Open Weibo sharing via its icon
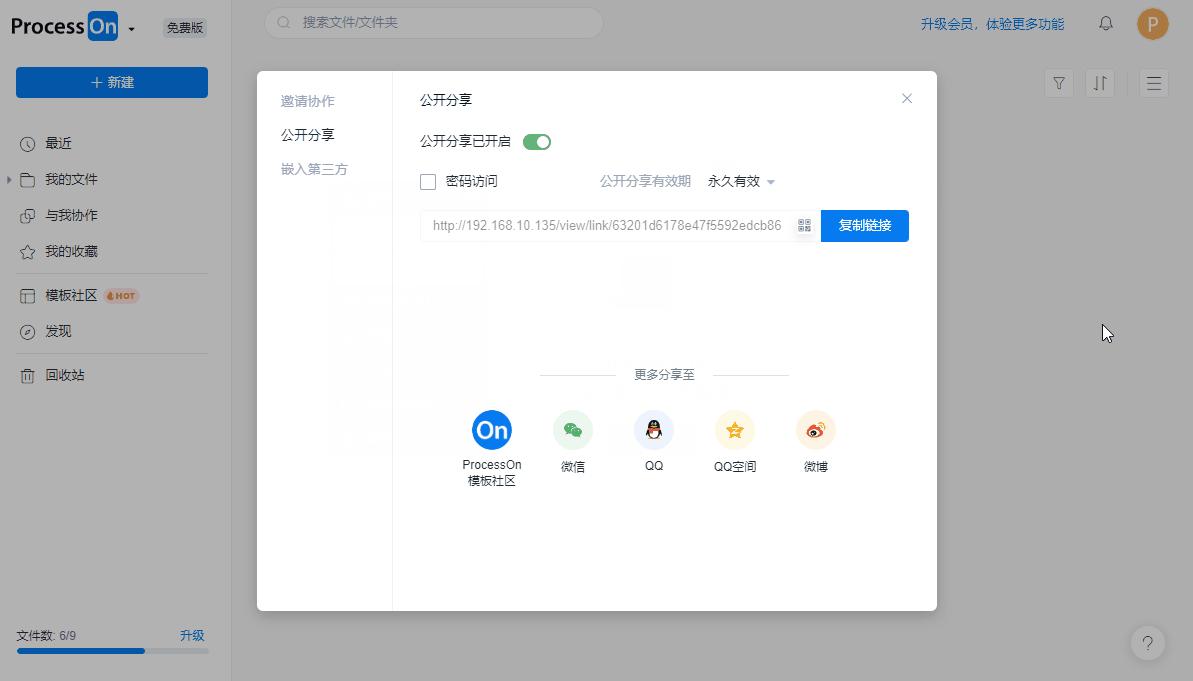Image resolution: width=1193 pixels, height=681 pixels. pyautogui.click(x=815, y=429)
